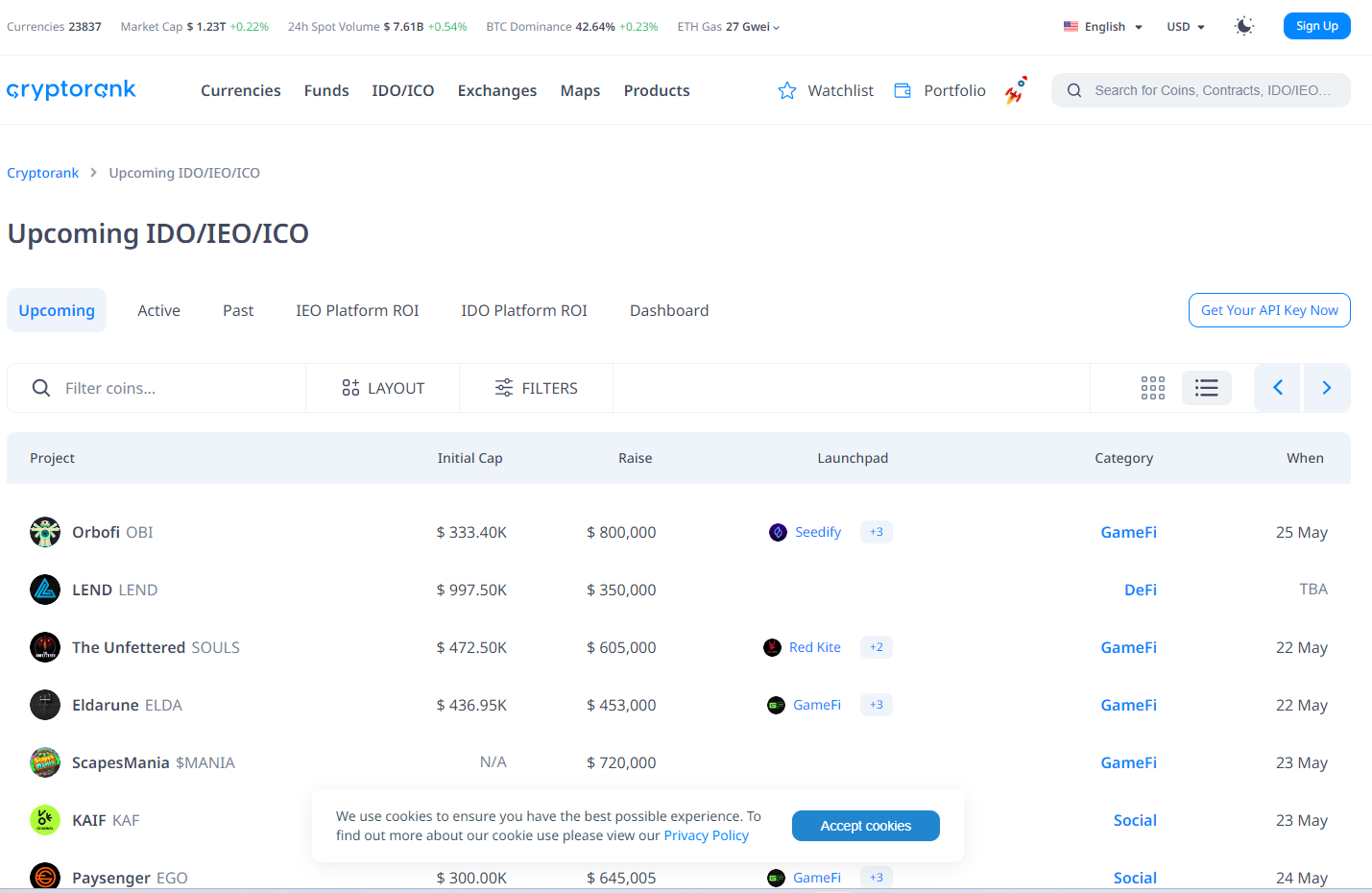Open the IDO Platform ROI tab
Image resolution: width=1372 pixels, height=893 pixels.
click(524, 310)
